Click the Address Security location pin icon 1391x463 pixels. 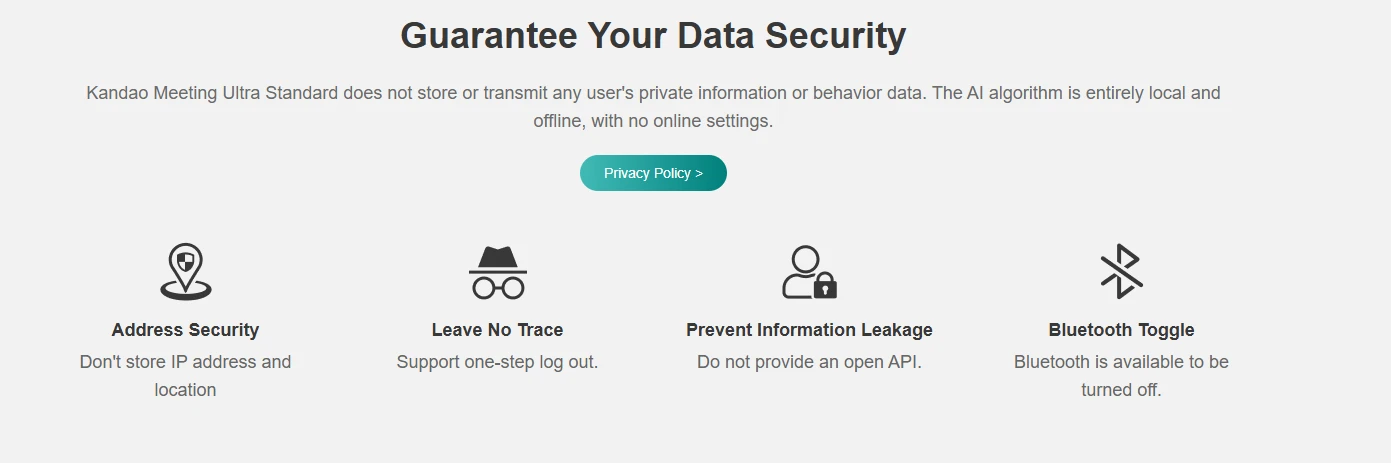pos(186,271)
